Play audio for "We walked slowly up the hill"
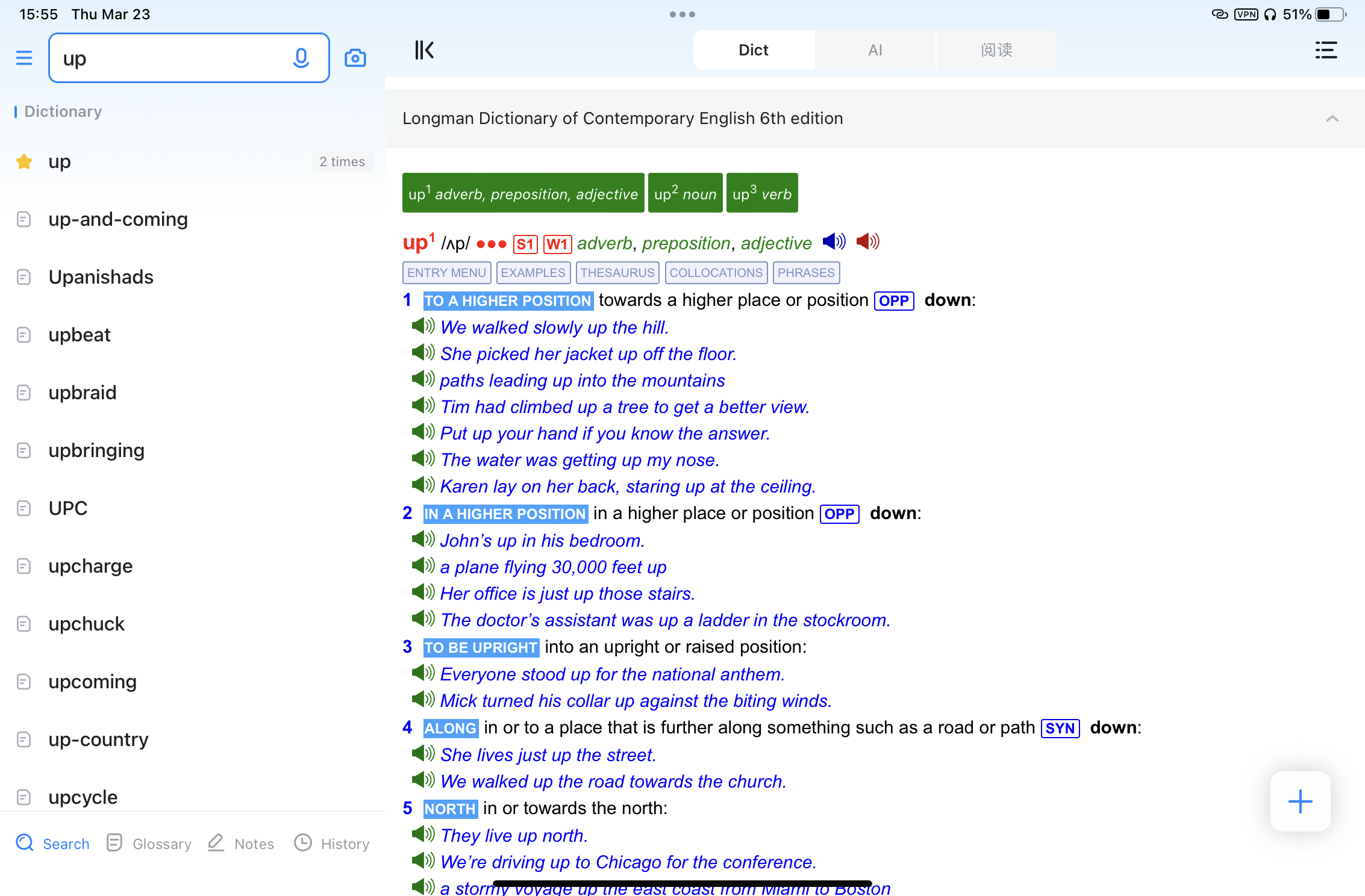This screenshot has height=896, width=1365. pyautogui.click(x=423, y=327)
